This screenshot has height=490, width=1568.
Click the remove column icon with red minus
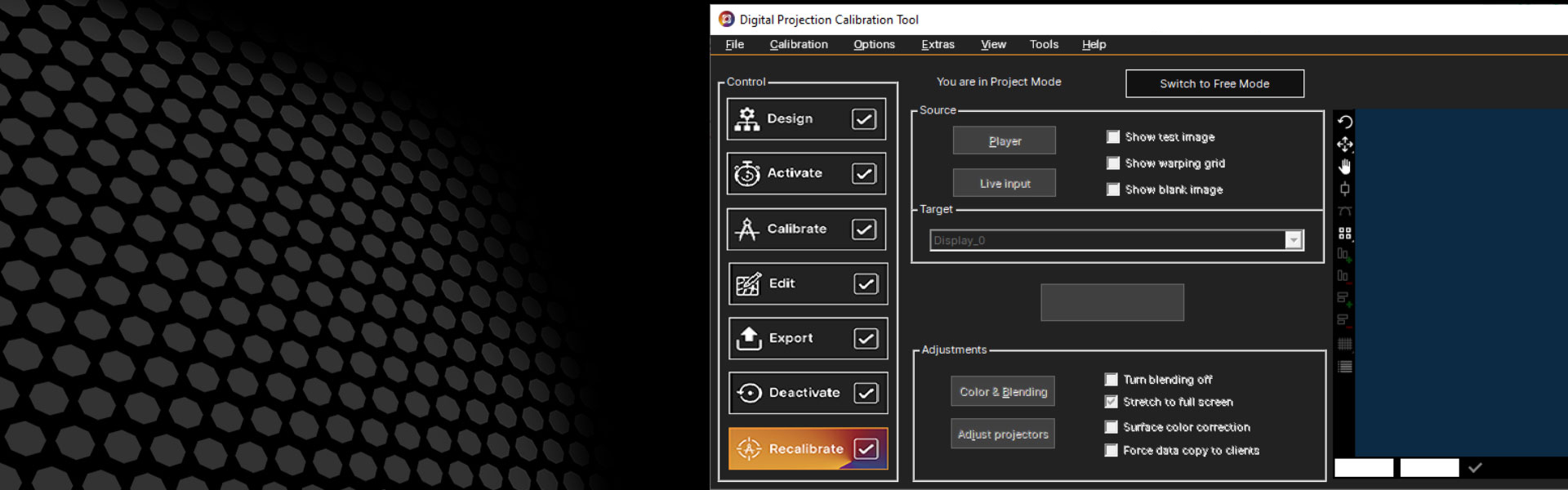(1344, 276)
